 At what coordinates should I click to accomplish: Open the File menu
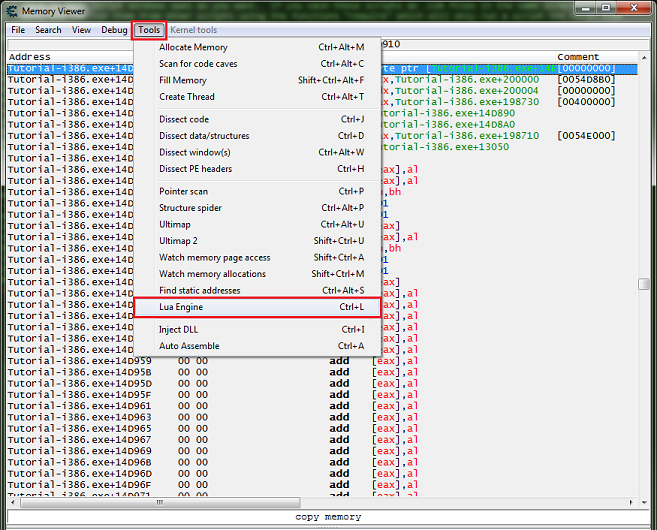coord(18,30)
